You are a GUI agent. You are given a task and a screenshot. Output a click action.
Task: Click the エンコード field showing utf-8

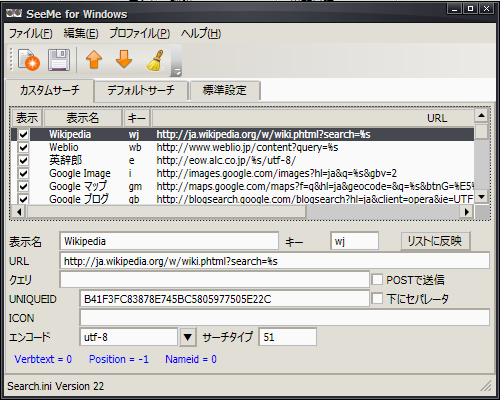click(129, 337)
